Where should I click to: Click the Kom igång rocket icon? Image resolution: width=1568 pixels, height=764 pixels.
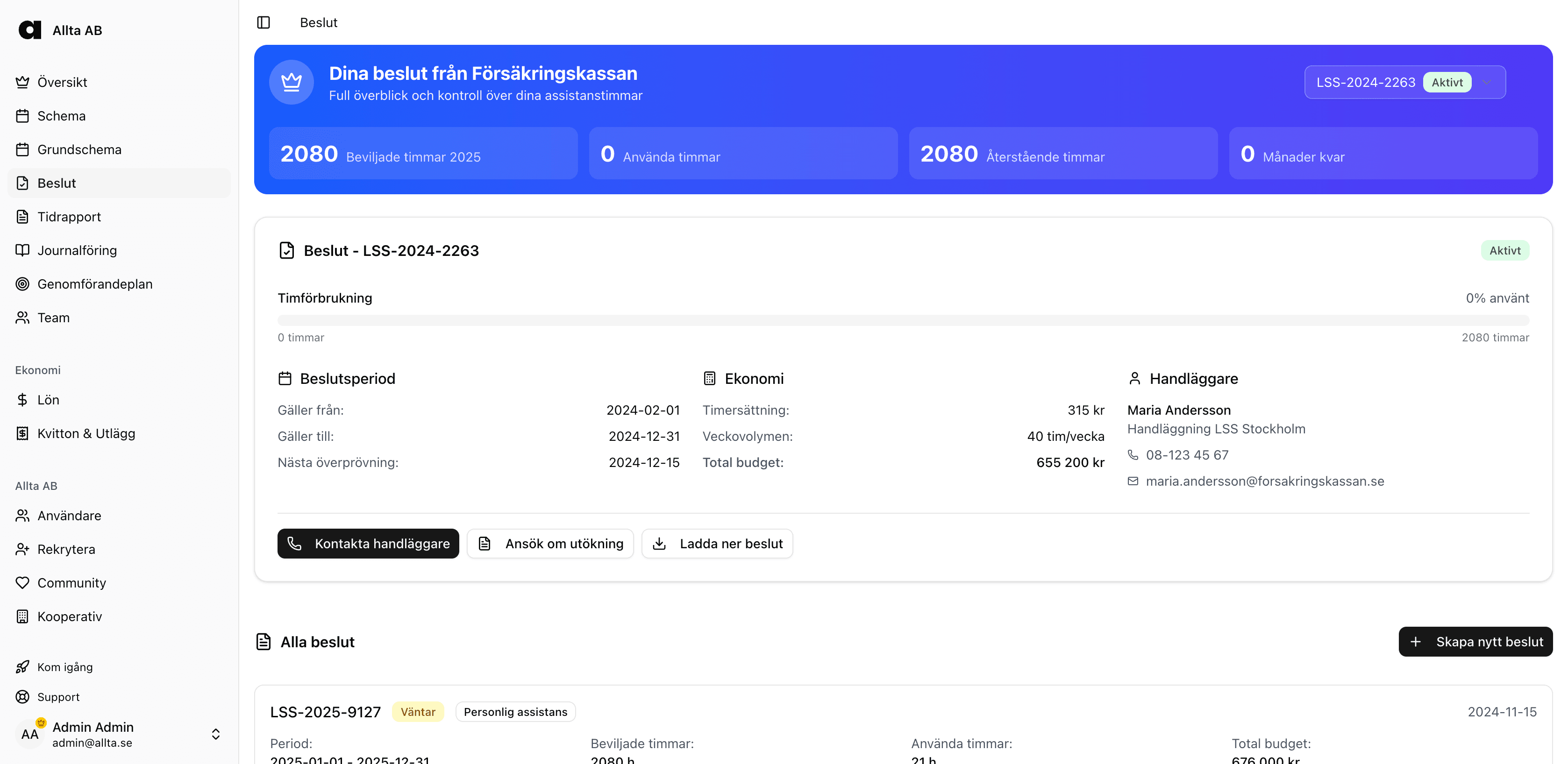tap(22, 667)
